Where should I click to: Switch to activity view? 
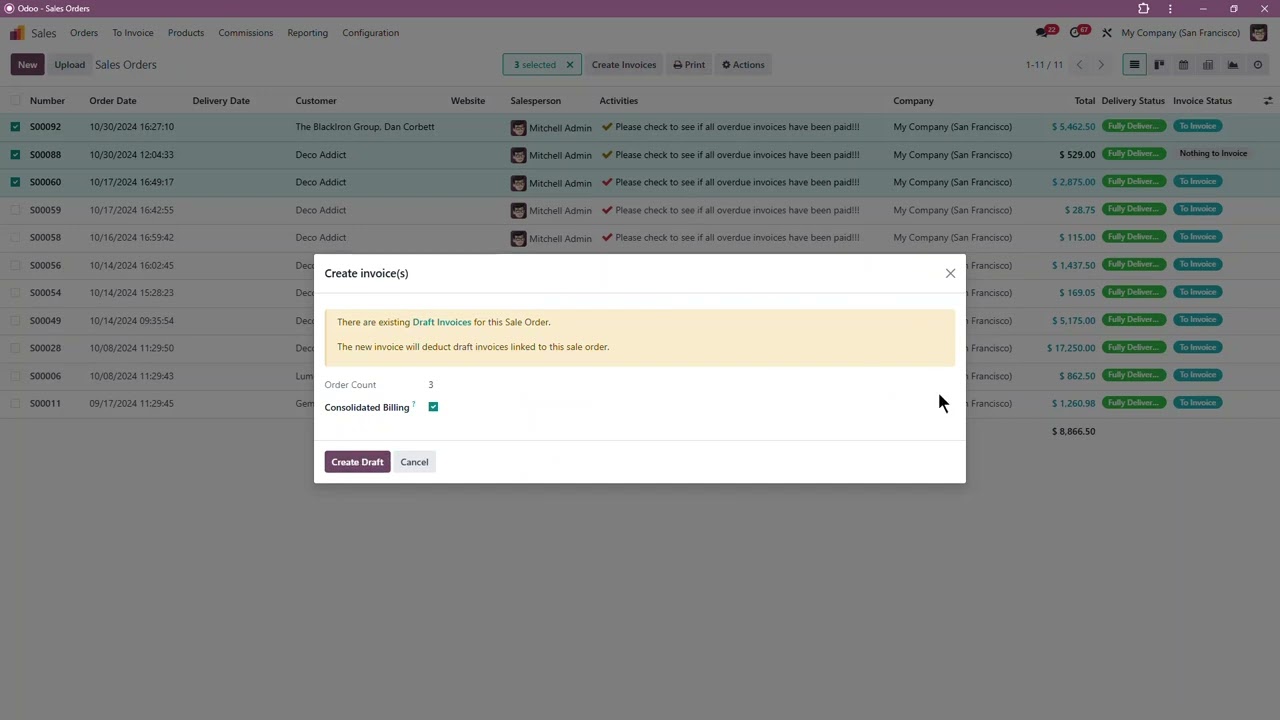[x=1258, y=65]
